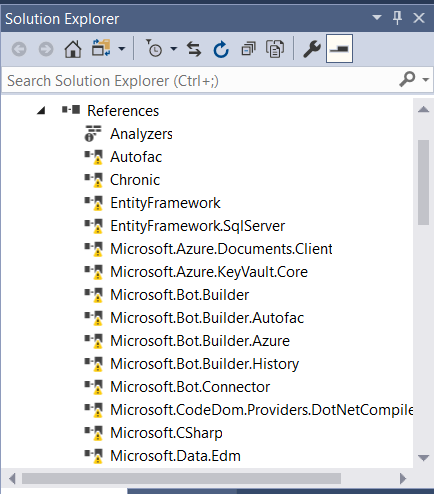Click the horizontal scrollbar left arrow

point(12,479)
